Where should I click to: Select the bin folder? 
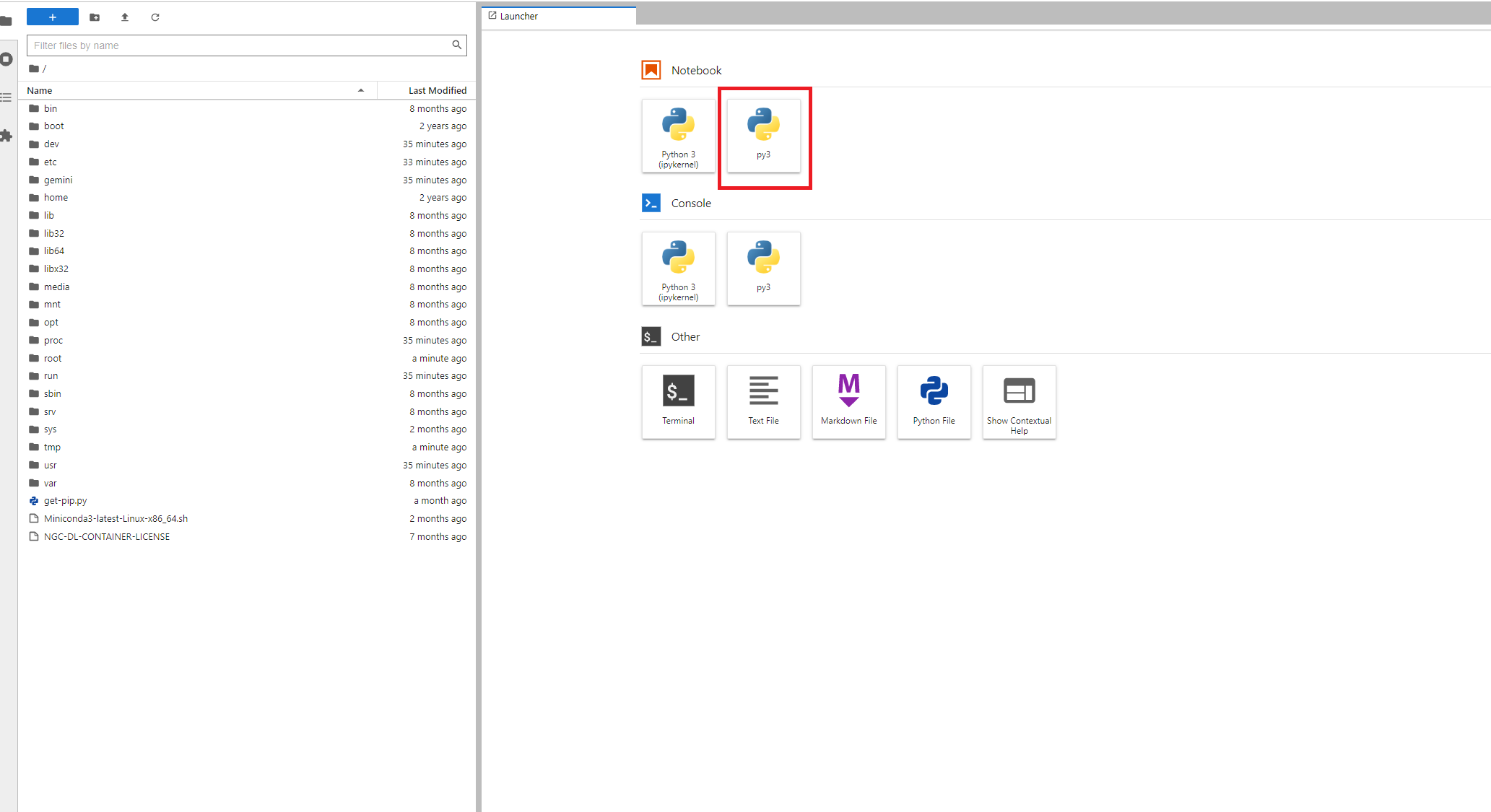click(x=247, y=108)
